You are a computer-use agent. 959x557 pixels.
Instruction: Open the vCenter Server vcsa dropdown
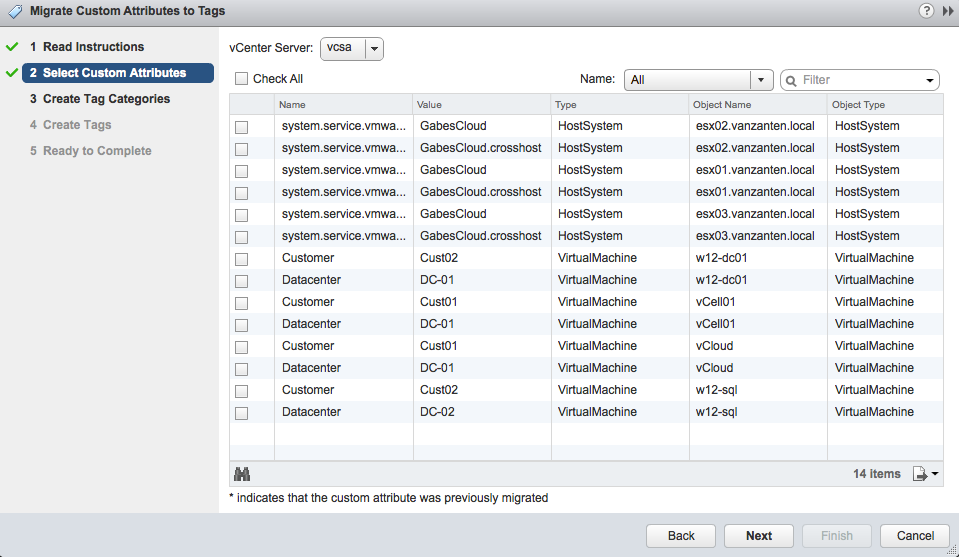point(352,48)
